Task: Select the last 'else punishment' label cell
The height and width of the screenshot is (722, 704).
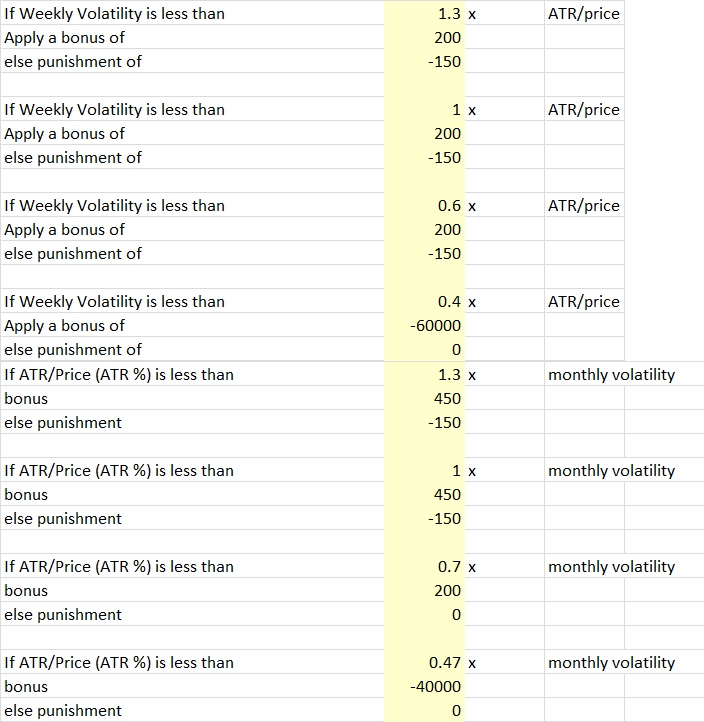Action: click(192, 710)
